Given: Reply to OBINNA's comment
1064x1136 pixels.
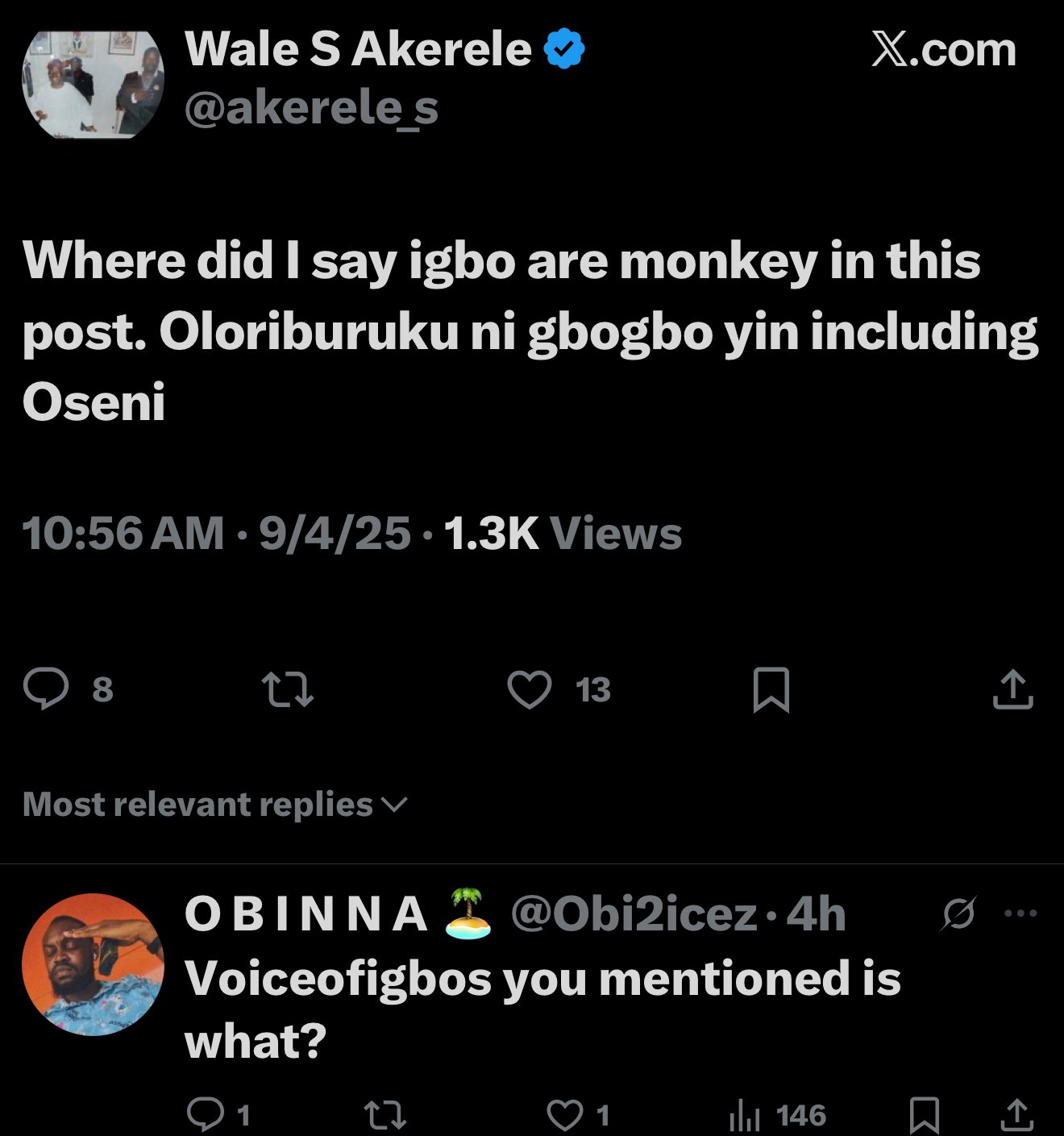Looking at the screenshot, I should click(206, 1115).
